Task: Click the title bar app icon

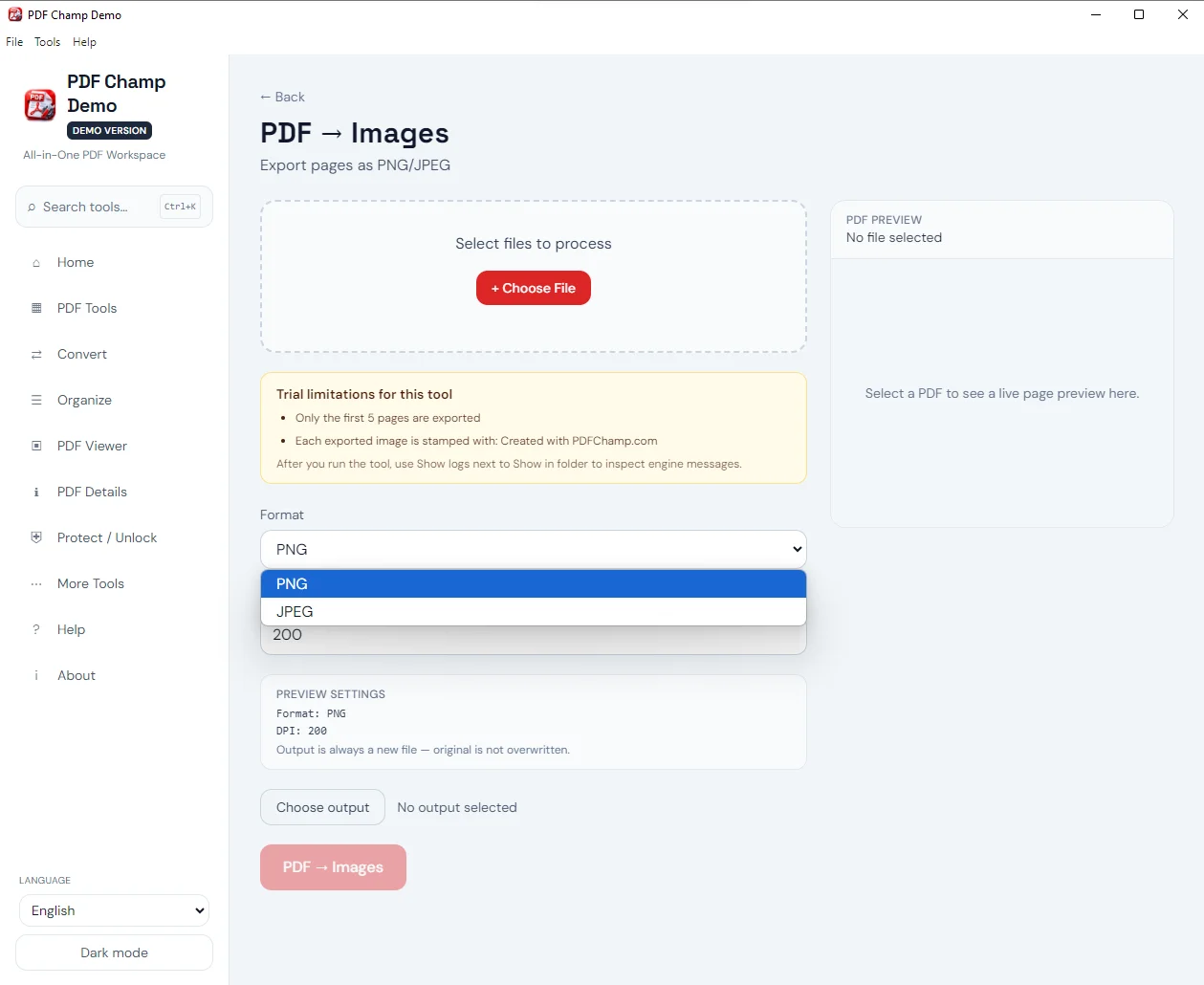Action: [14, 14]
